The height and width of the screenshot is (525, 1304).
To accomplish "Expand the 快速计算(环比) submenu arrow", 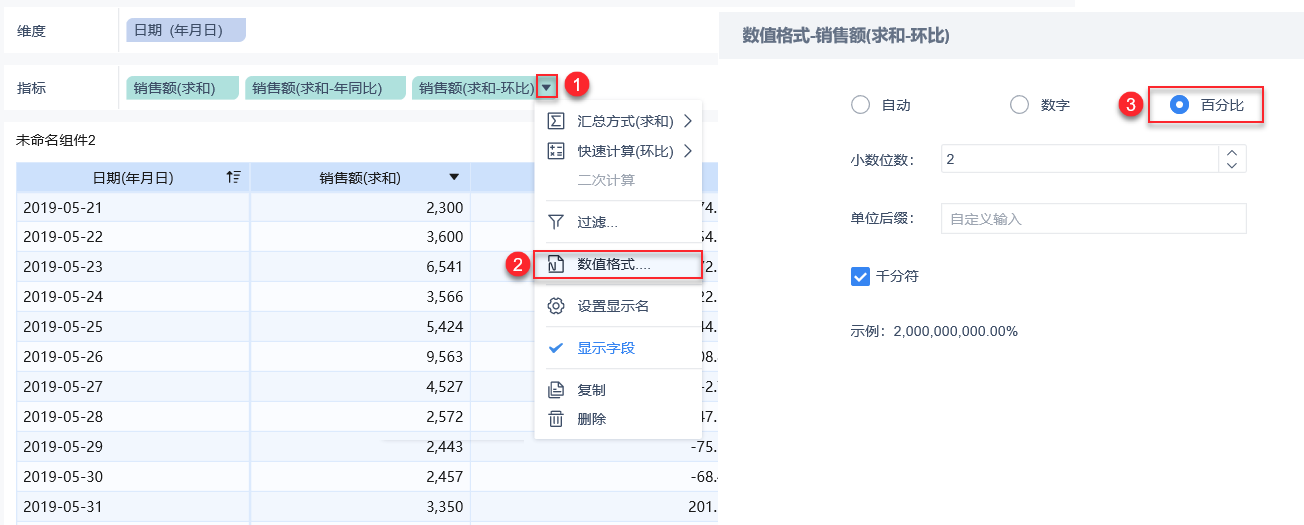I will (688, 151).
